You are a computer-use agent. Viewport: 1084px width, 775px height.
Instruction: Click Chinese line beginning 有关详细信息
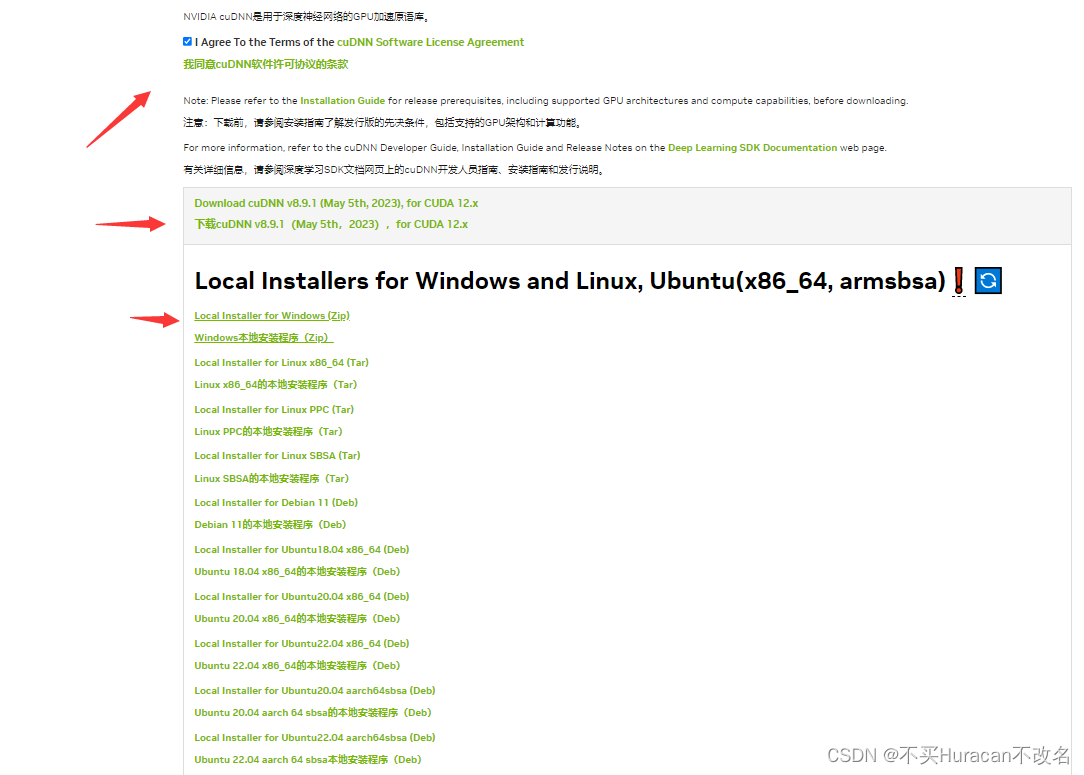pos(394,170)
